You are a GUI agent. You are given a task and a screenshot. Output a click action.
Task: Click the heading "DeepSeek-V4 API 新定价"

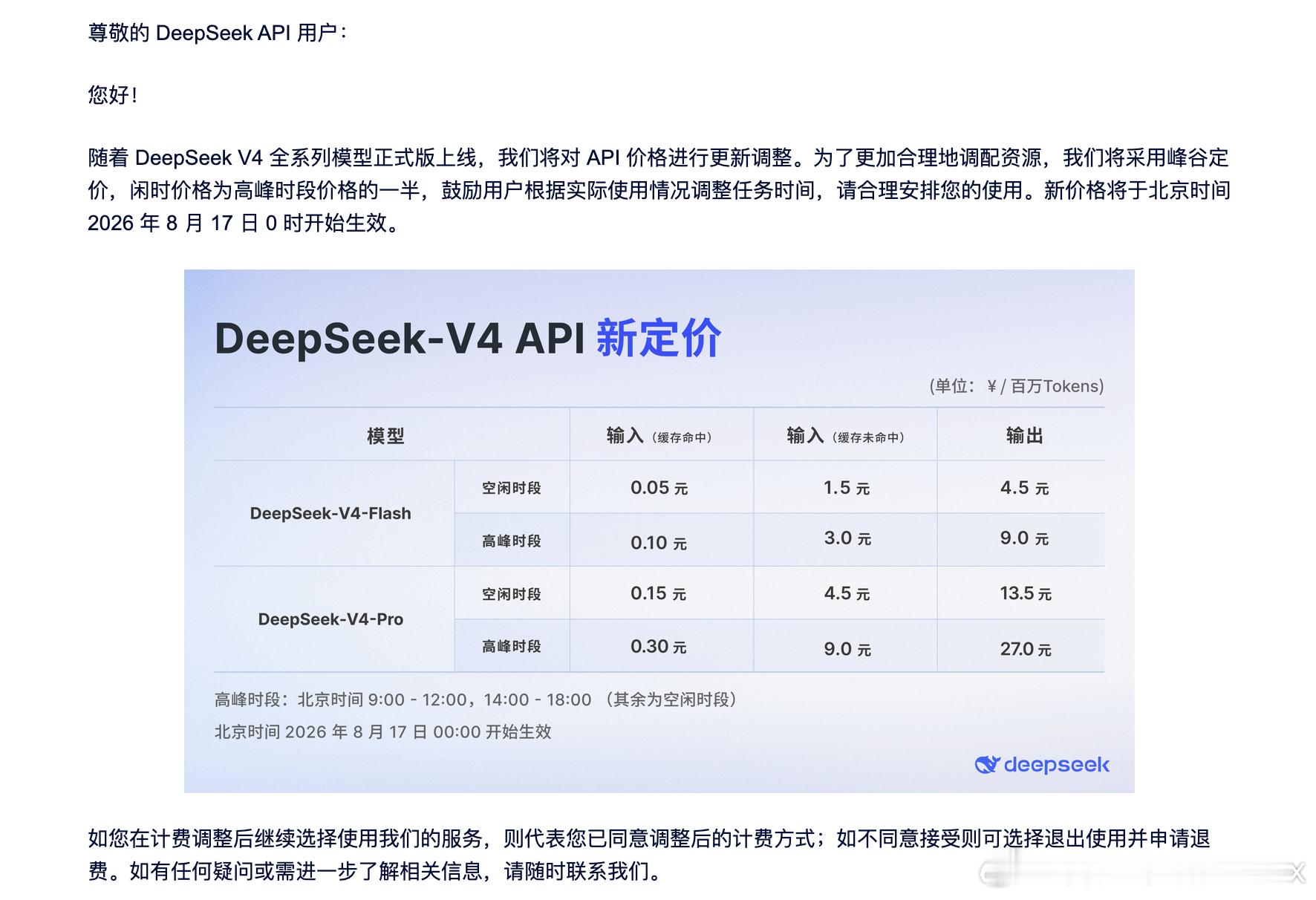point(468,339)
